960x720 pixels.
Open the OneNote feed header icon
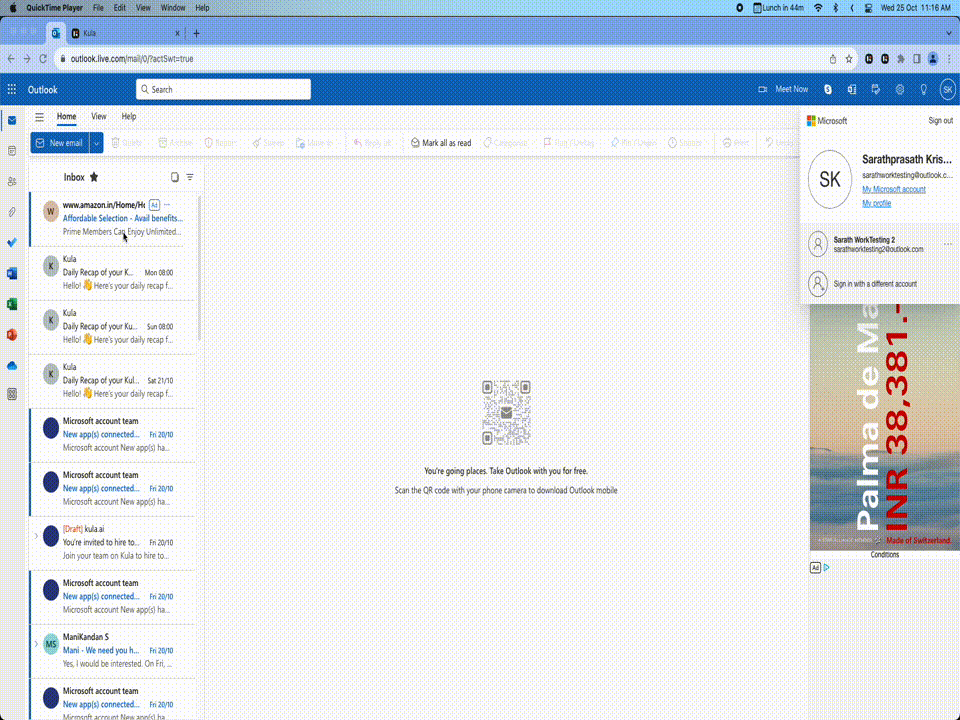[x=852, y=89]
